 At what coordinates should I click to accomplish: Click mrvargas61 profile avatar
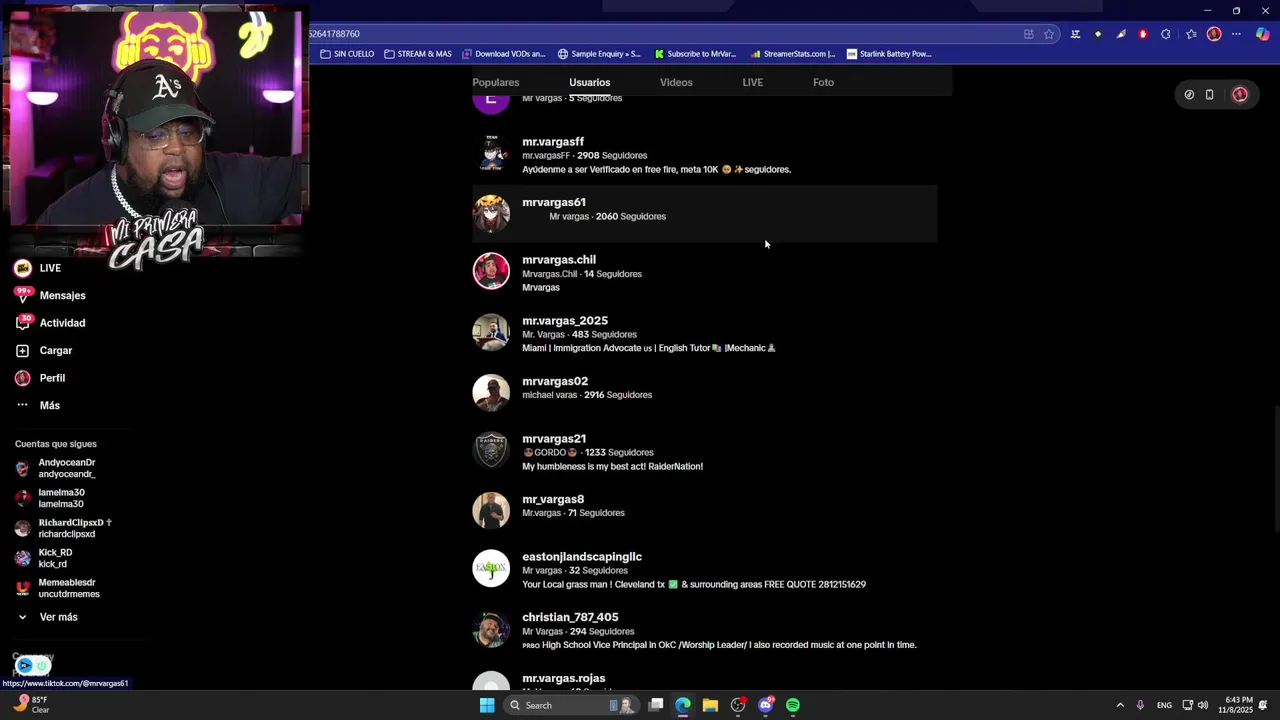[491, 213]
